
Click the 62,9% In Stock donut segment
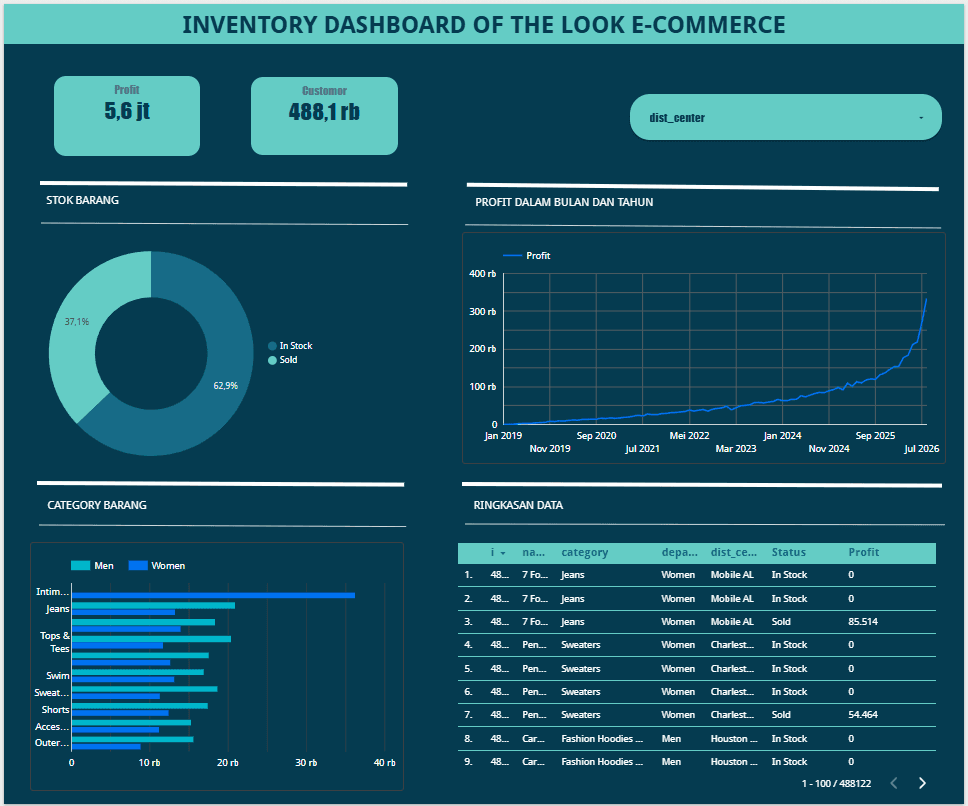(x=226, y=385)
